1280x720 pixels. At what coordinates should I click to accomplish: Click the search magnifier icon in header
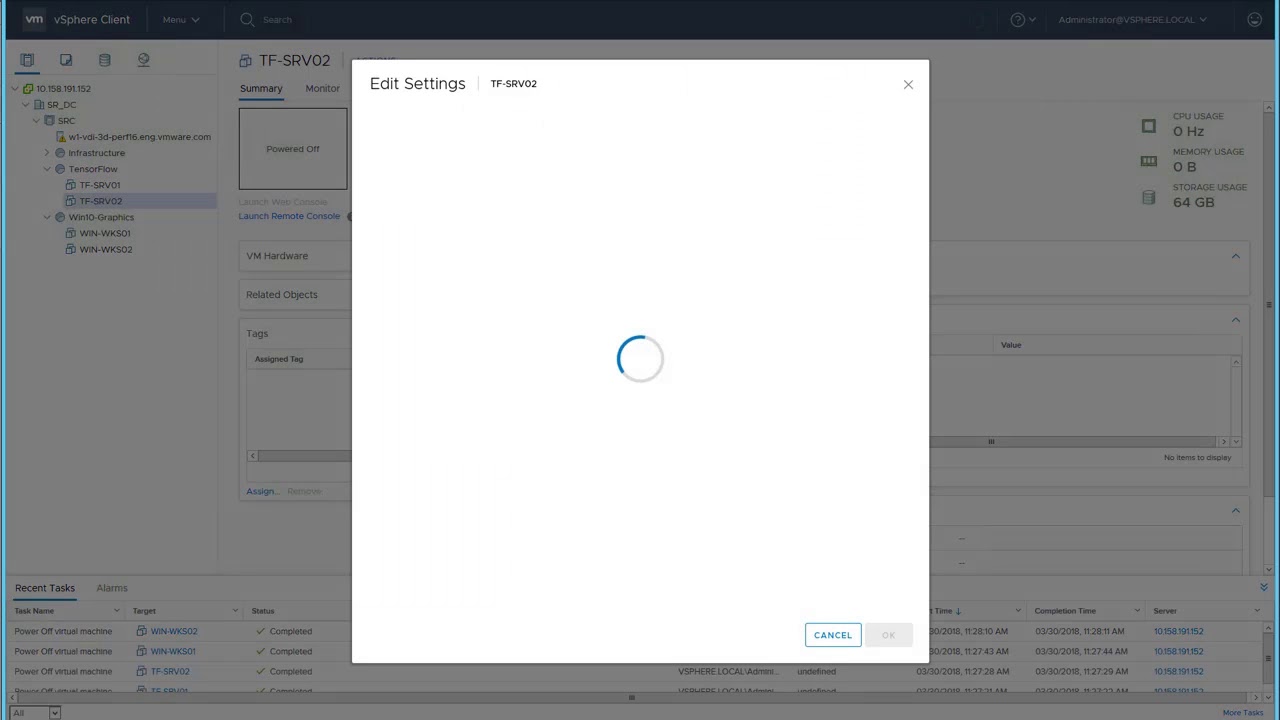point(247,19)
